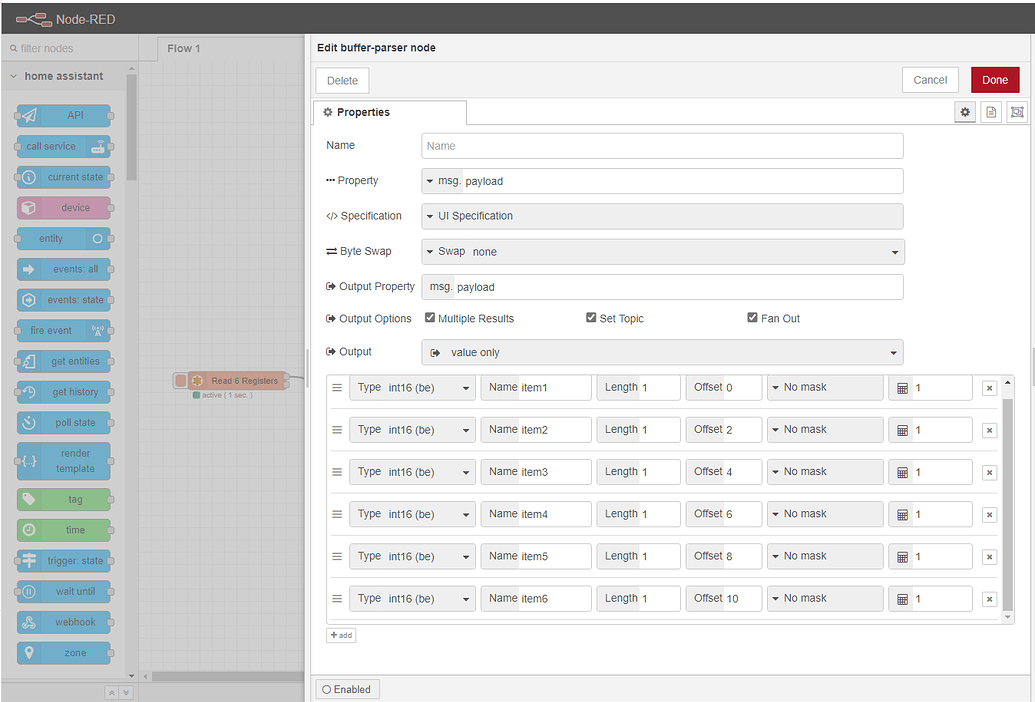Viewport: 1035px width, 702px height.
Task: Click the red Done button
Action: (995, 80)
